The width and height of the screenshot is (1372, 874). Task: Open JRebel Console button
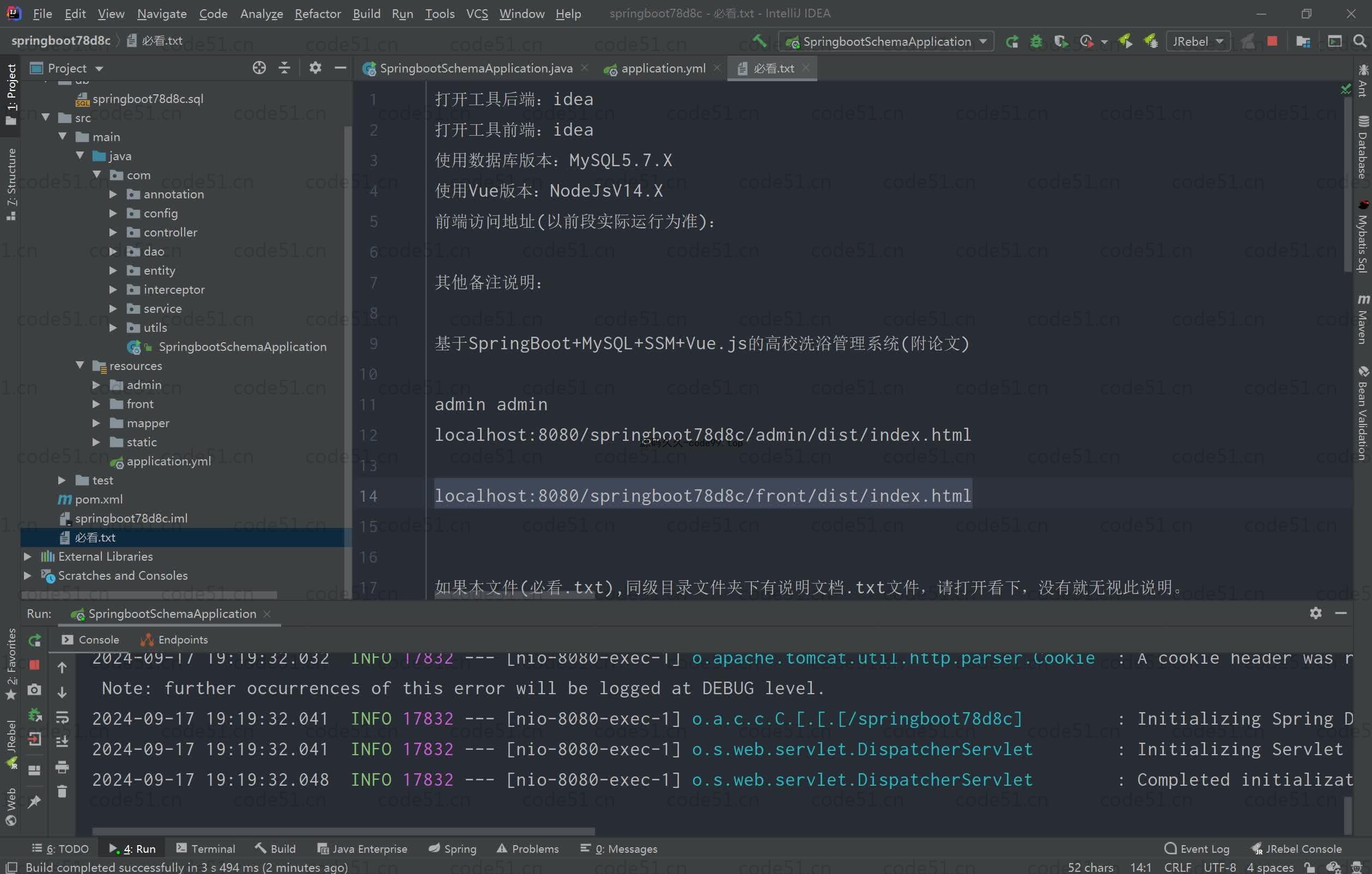click(1296, 848)
